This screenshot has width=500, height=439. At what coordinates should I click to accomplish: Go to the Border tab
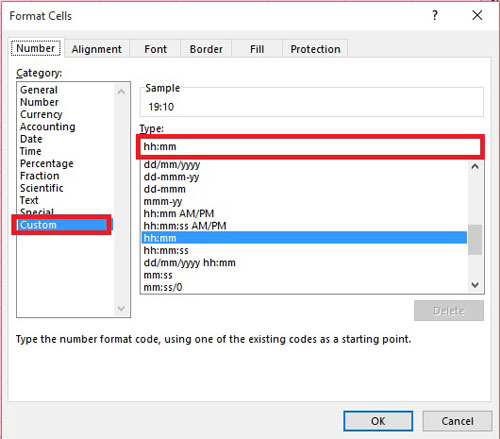tap(206, 49)
